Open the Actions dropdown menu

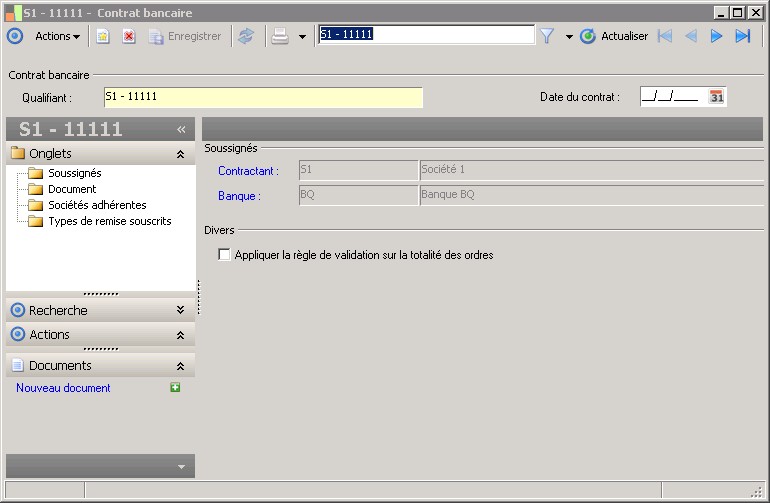[58, 36]
